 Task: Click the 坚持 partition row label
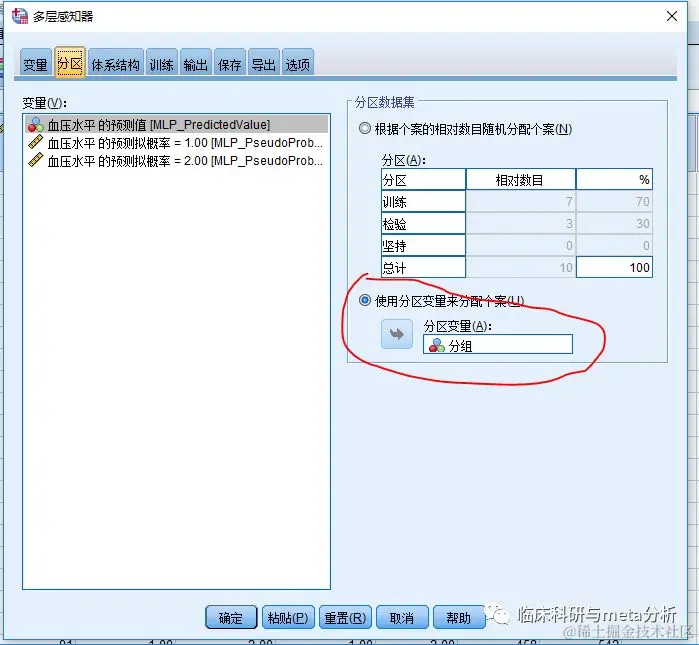click(423, 245)
